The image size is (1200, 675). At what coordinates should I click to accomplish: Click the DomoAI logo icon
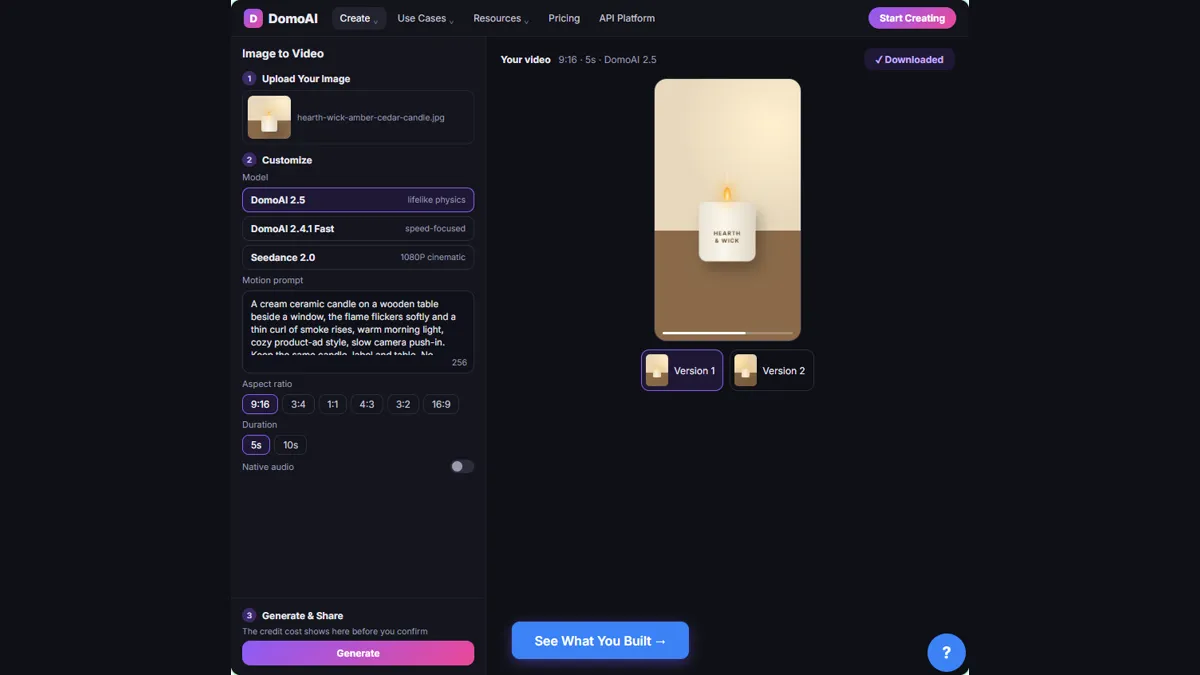[x=253, y=18]
